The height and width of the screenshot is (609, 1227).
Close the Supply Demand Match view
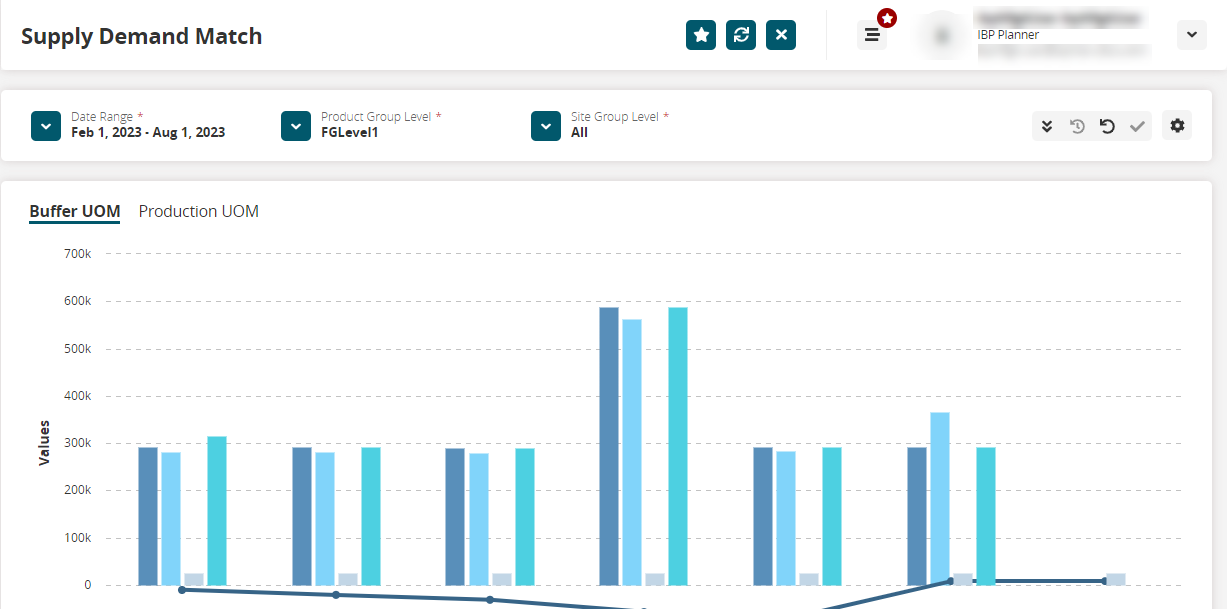(781, 35)
